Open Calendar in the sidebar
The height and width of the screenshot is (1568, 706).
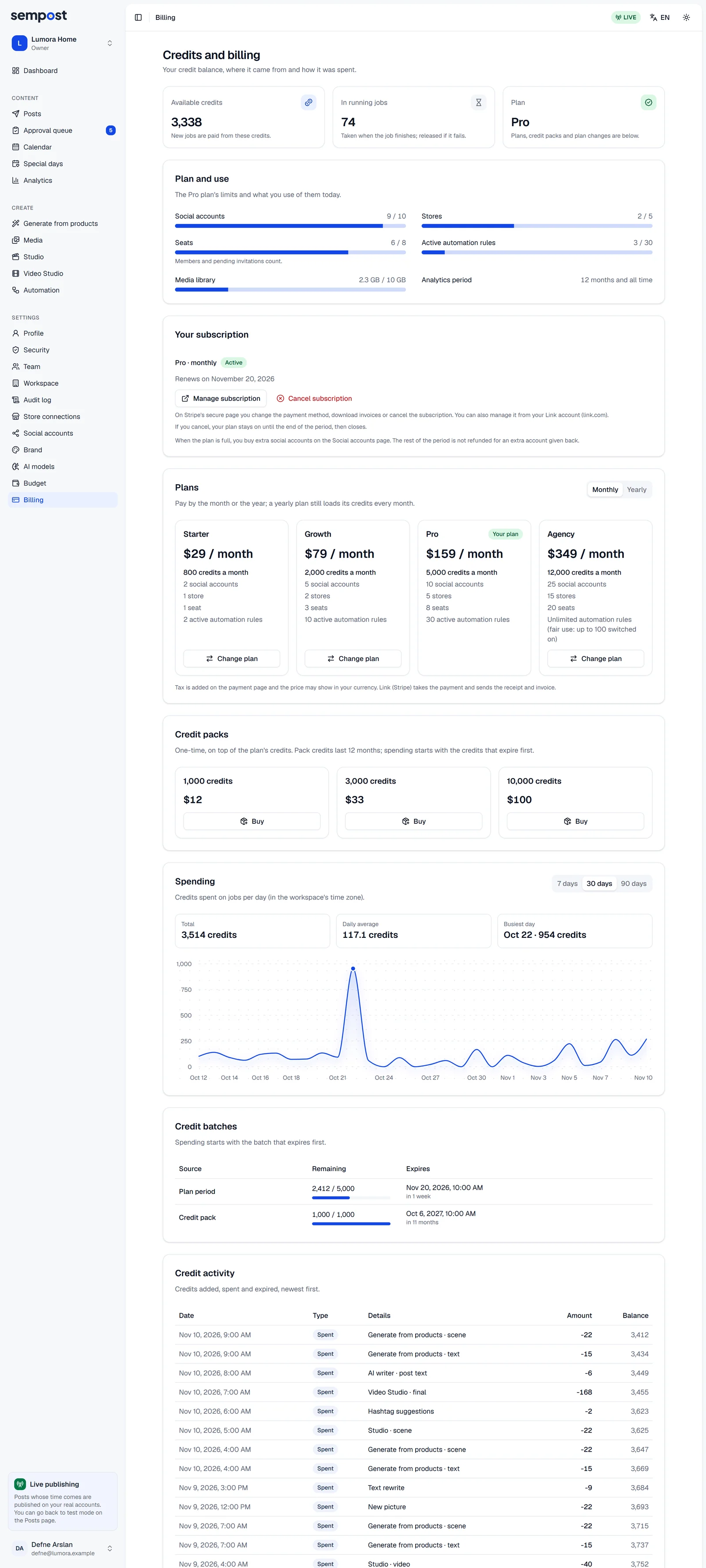point(63,147)
